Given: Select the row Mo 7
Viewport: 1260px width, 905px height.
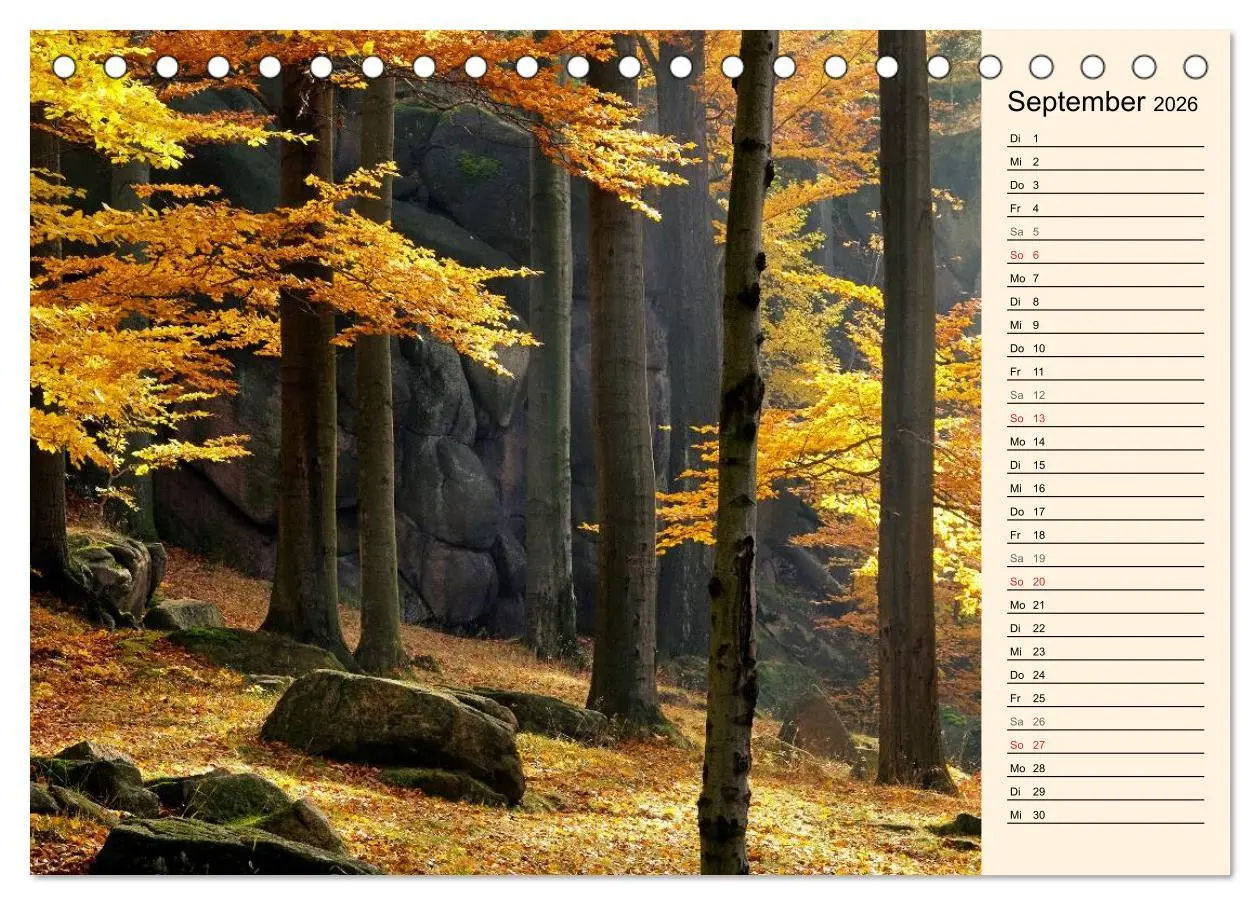Looking at the screenshot, I should pyautogui.click(x=1105, y=277).
